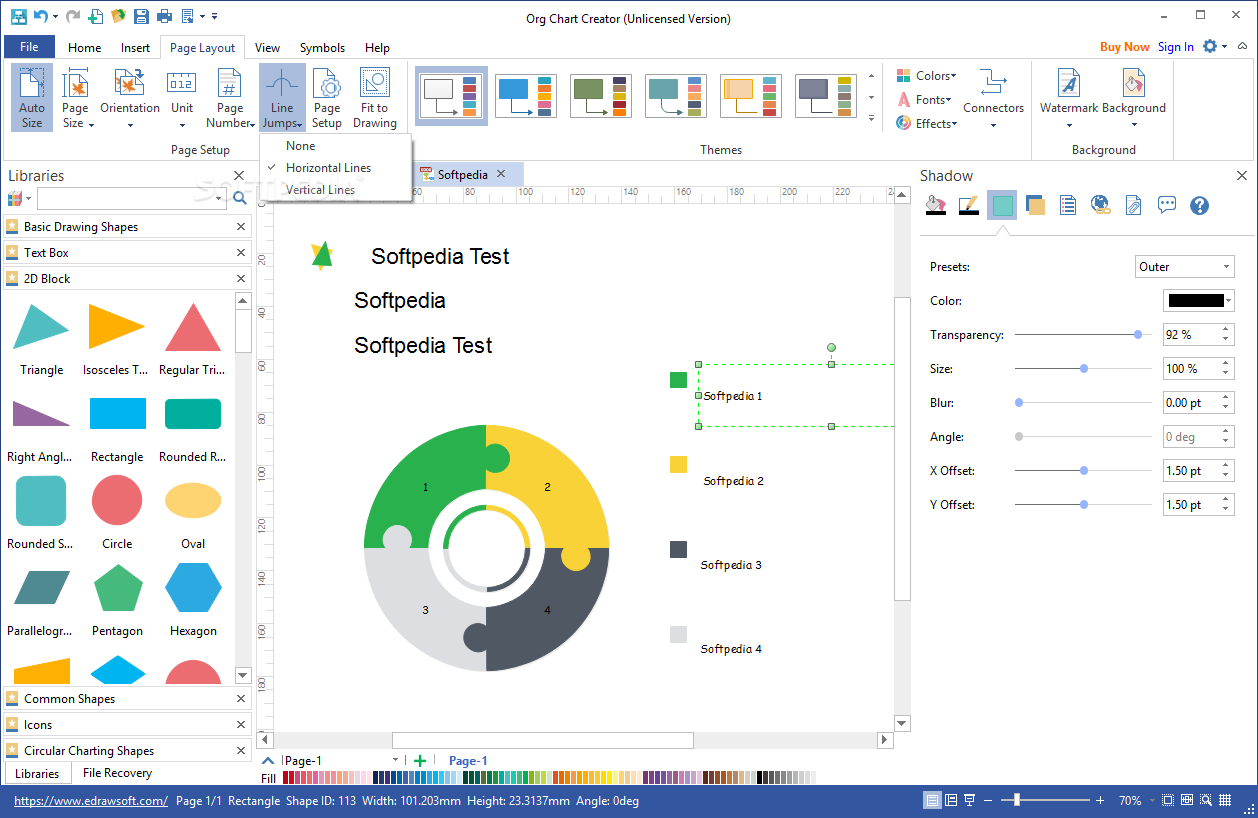Toggle Auto Size in Page Setup
The width and height of the screenshot is (1258, 818).
pos(32,98)
